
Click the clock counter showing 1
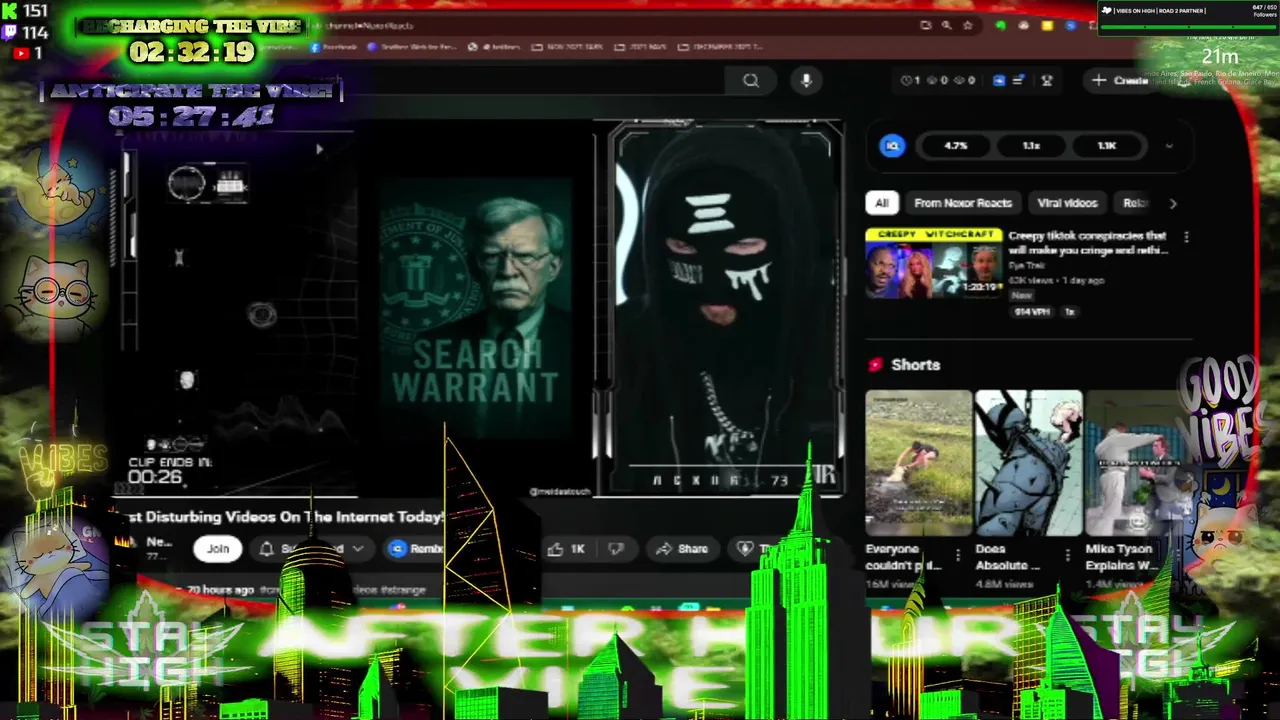point(910,81)
